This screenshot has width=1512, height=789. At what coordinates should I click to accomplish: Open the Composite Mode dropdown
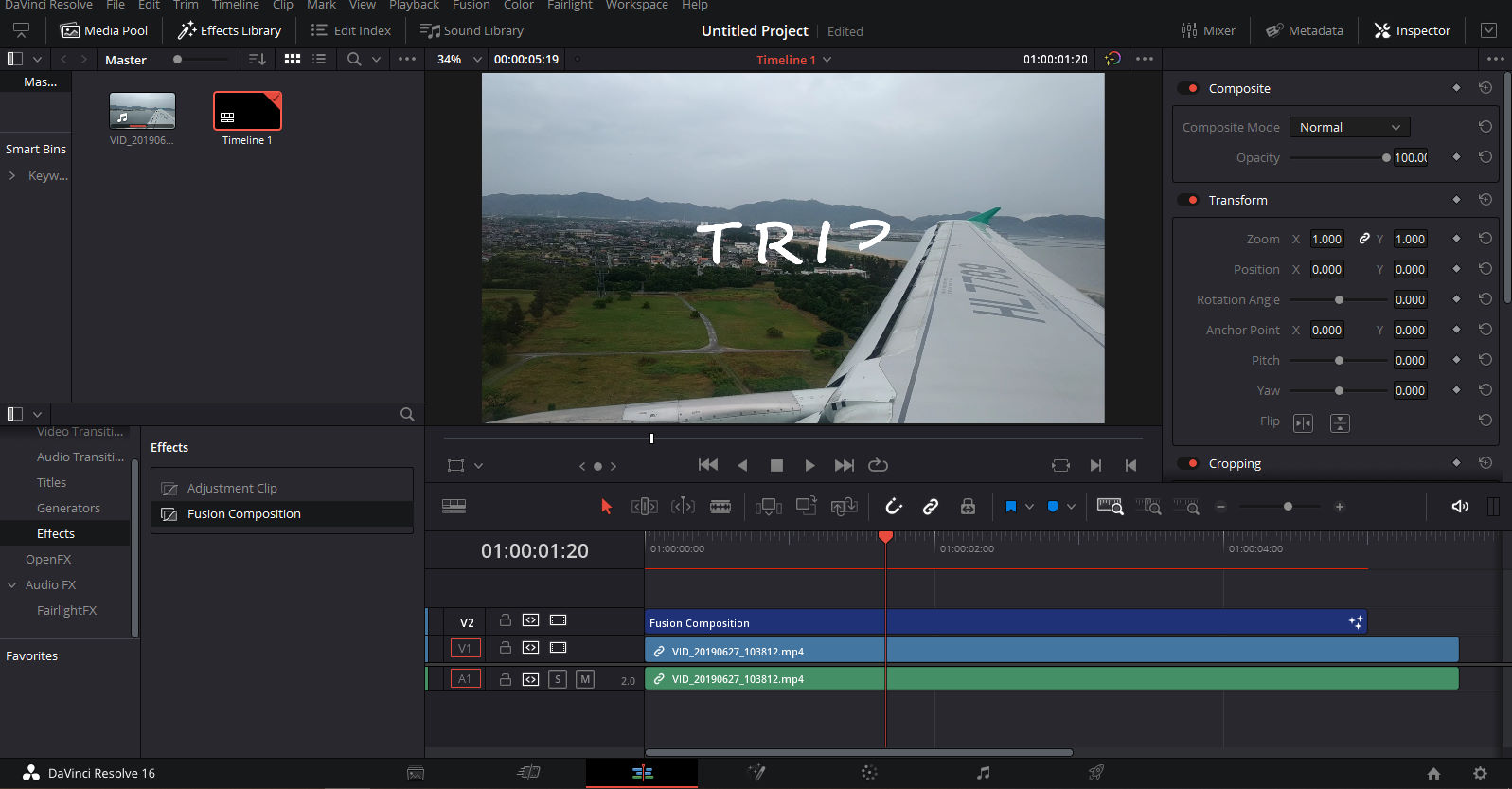(x=1349, y=127)
